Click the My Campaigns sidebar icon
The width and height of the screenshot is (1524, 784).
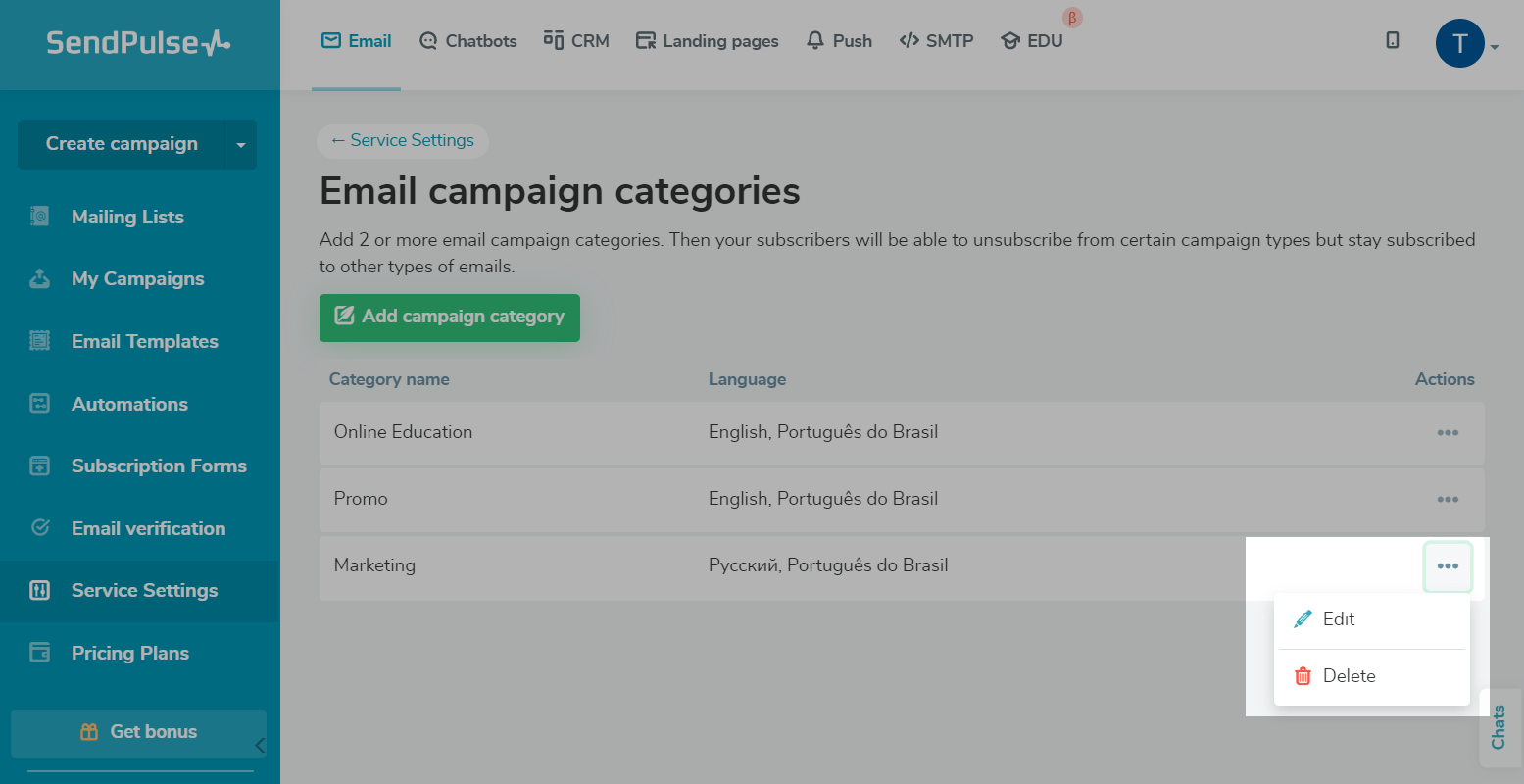(x=39, y=279)
